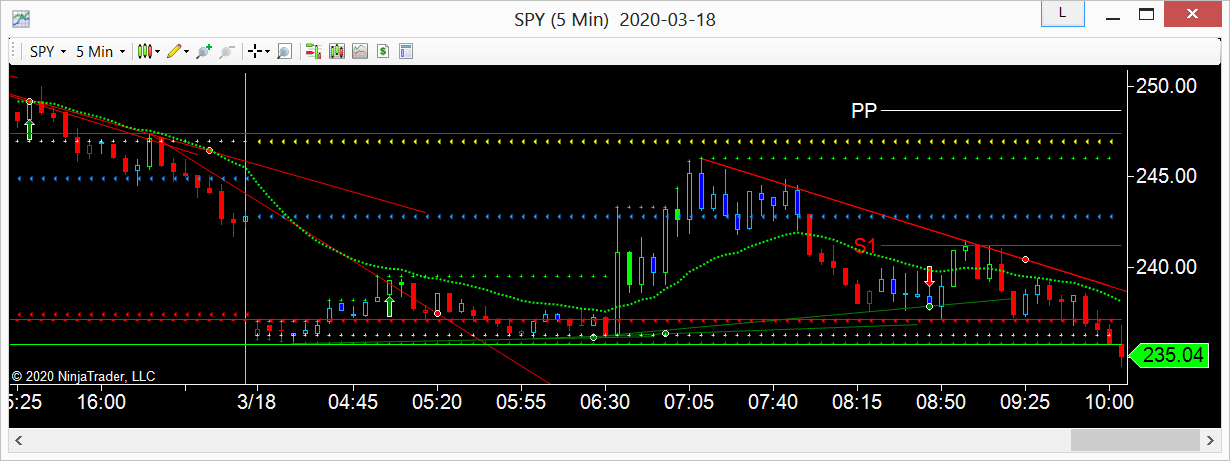Click the candlestick chart style icon
1230x461 pixels.
[145, 51]
